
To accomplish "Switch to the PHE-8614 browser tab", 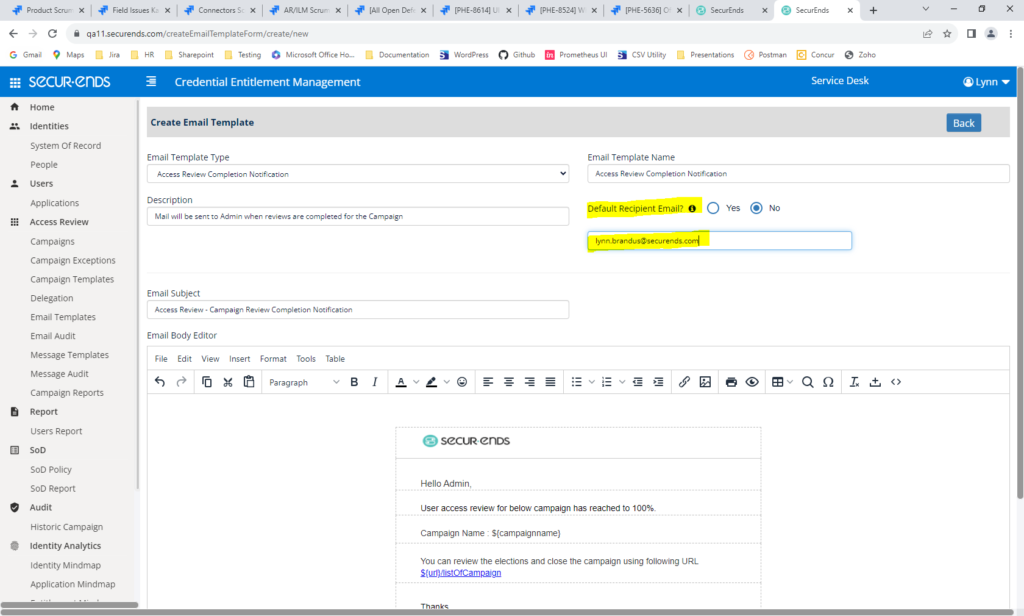I will click(x=475, y=10).
